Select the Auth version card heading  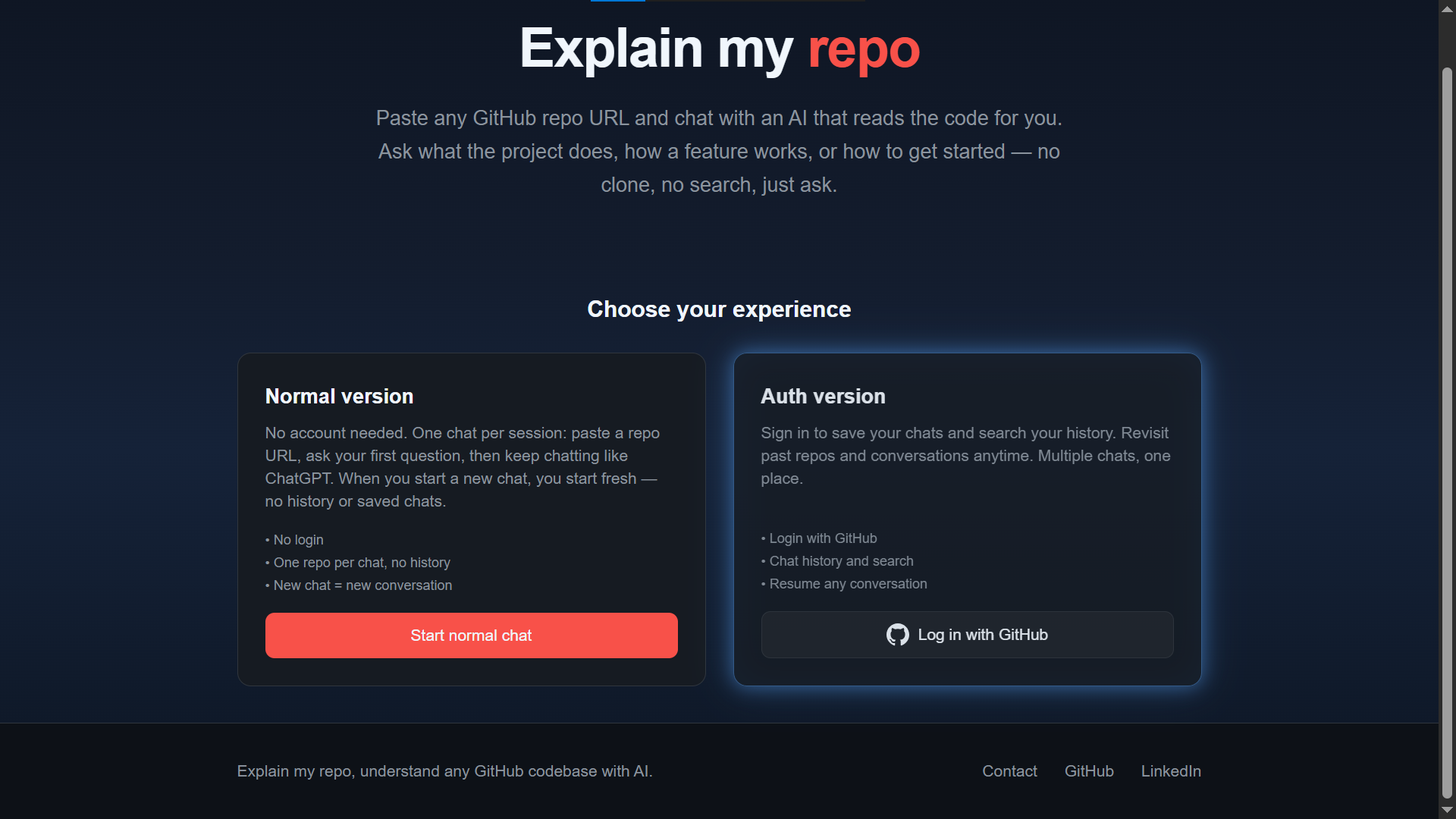tap(823, 397)
